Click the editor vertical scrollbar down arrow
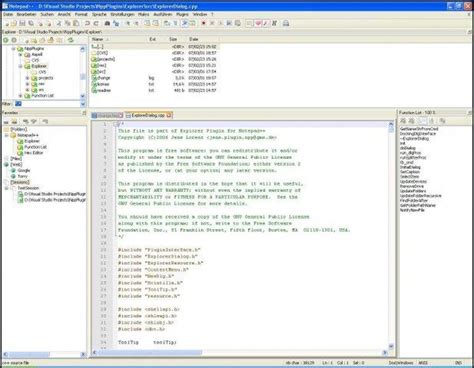 pos(391,347)
